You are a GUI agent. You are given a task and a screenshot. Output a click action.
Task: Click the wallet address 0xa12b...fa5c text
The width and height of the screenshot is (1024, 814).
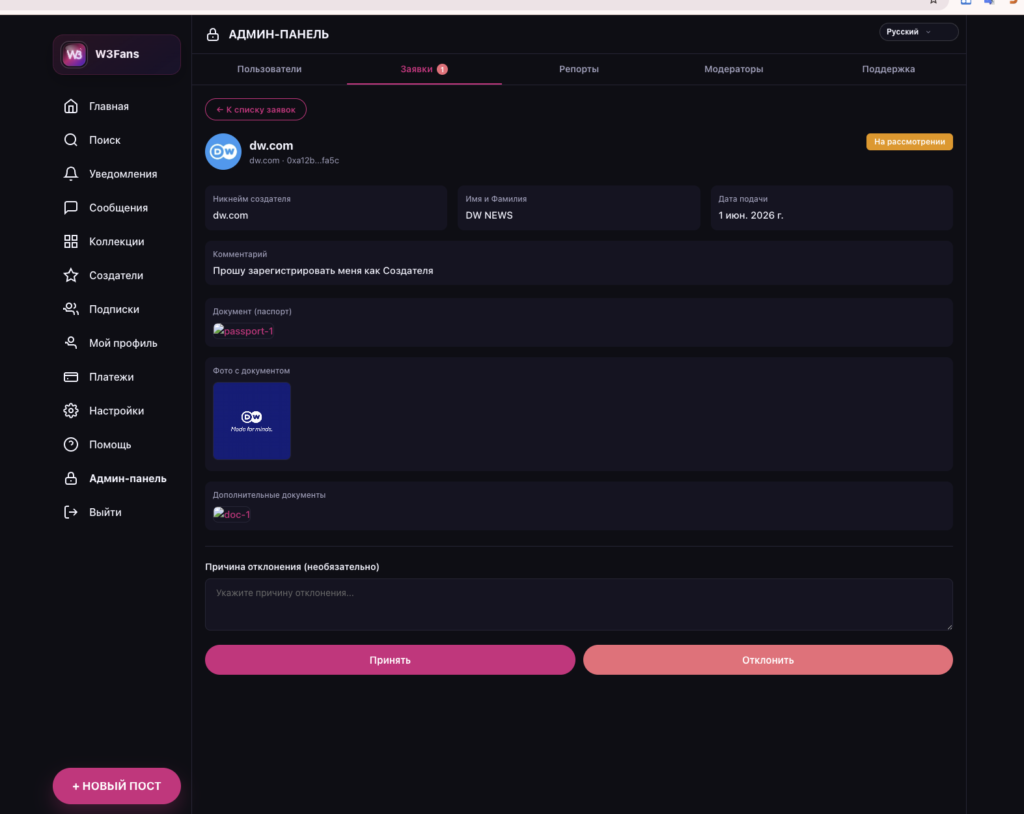(313, 161)
